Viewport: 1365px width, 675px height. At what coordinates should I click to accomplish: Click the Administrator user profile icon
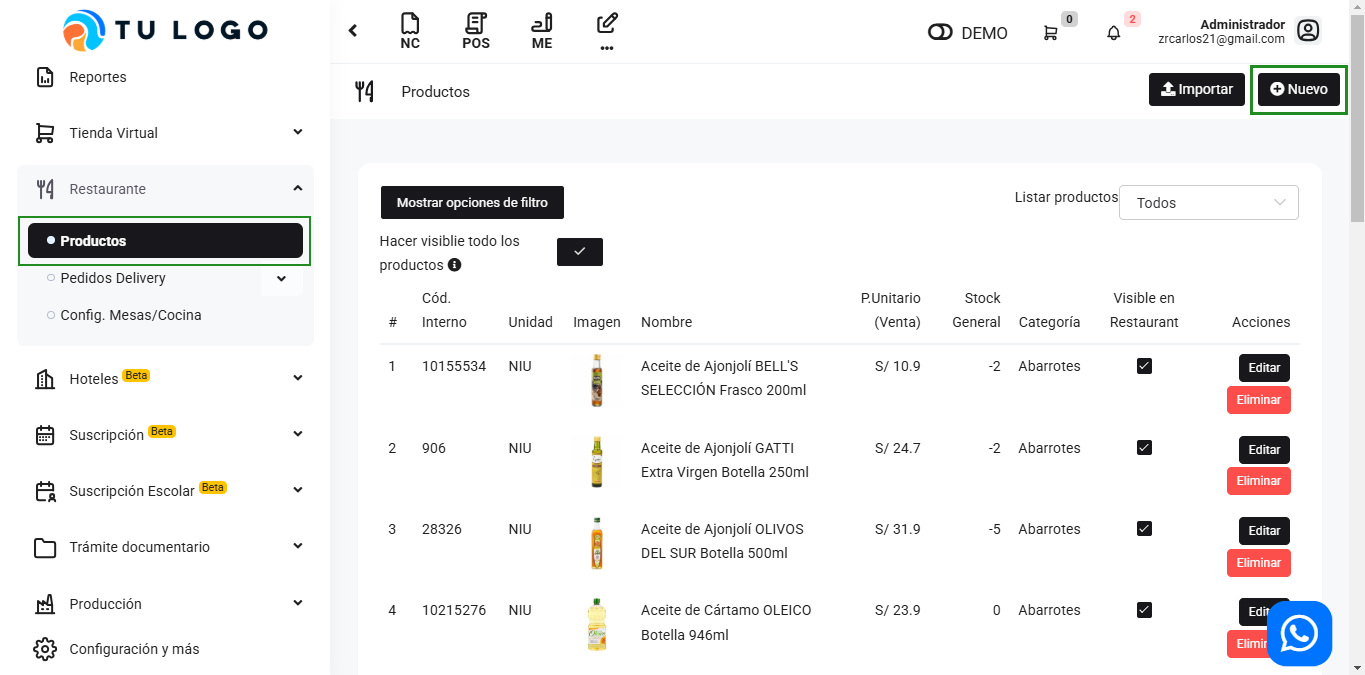pos(1308,31)
